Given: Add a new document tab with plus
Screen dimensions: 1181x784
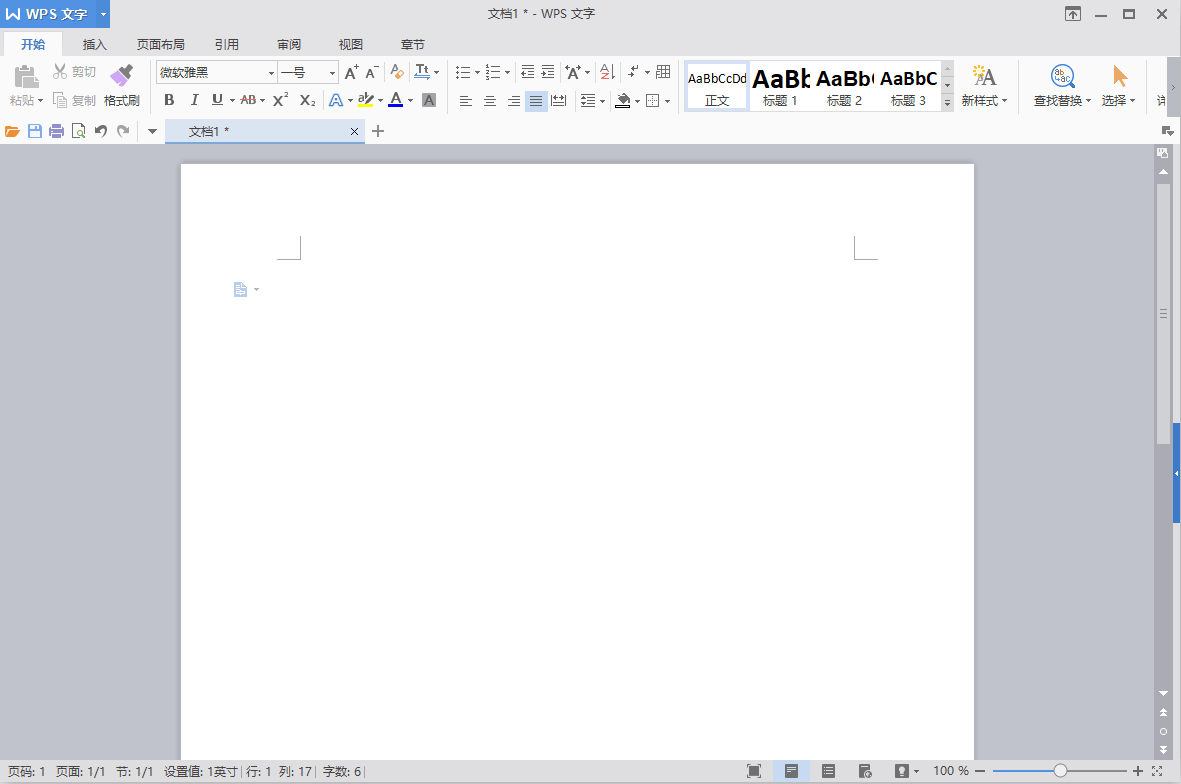Looking at the screenshot, I should point(378,132).
